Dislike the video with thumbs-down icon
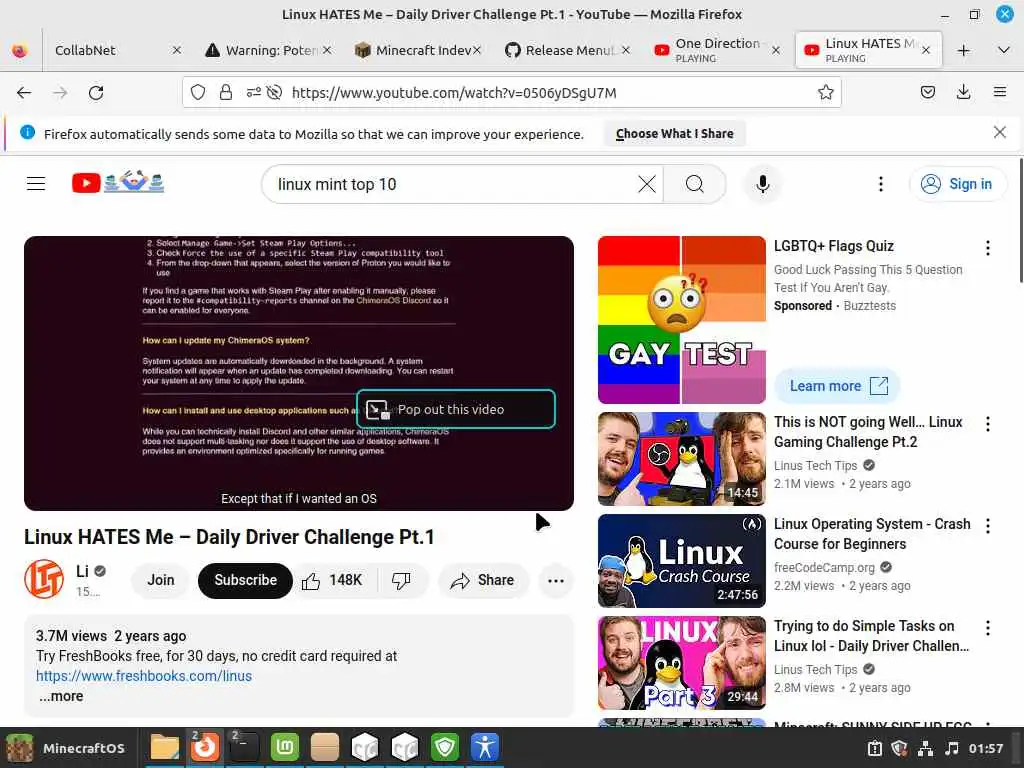Viewport: 1024px width, 768px height. [x=402, y=581]
